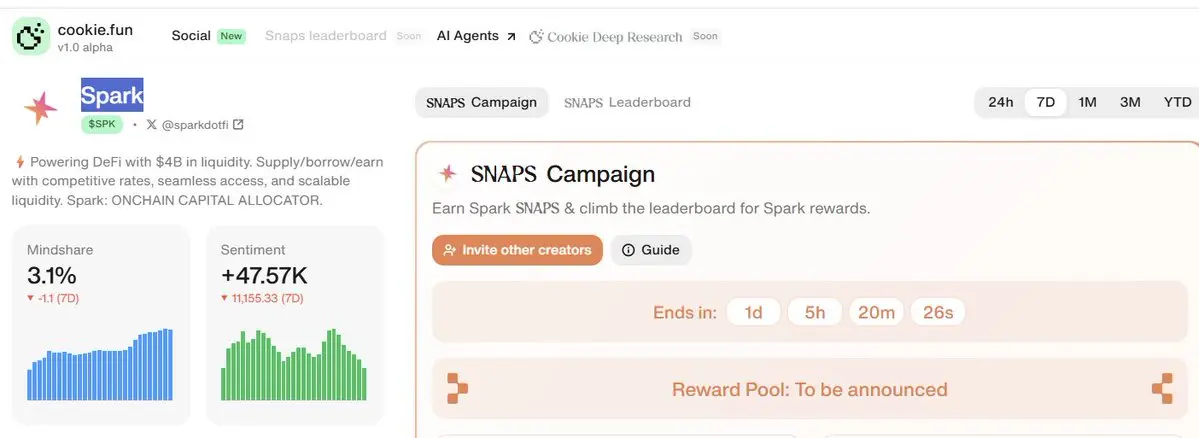The image size is (1199, 438).
Task: Click the X icon next to @sparkdotfi
Action: click(151, 124)
